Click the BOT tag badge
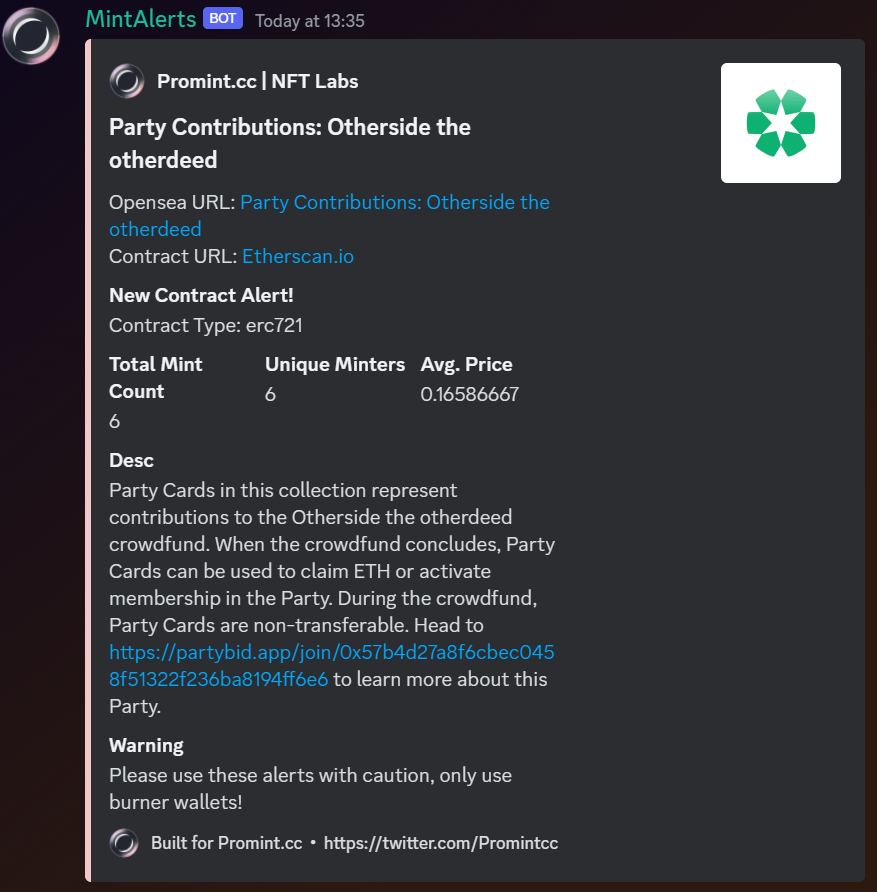Screen dimensions: 877x892 (x=222, y=18)
